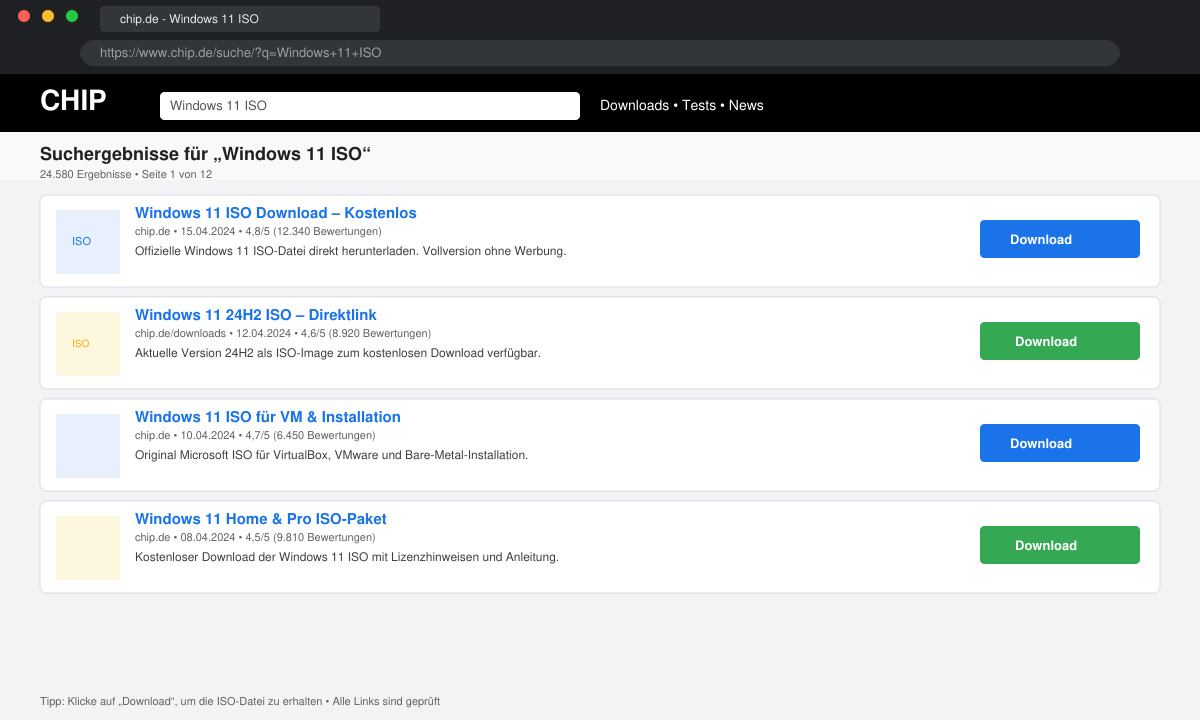This screenshot has width=1200, height=720.
Task: Open the Downloads • Tests • News navigation
Action: click(x=681, y=105)
